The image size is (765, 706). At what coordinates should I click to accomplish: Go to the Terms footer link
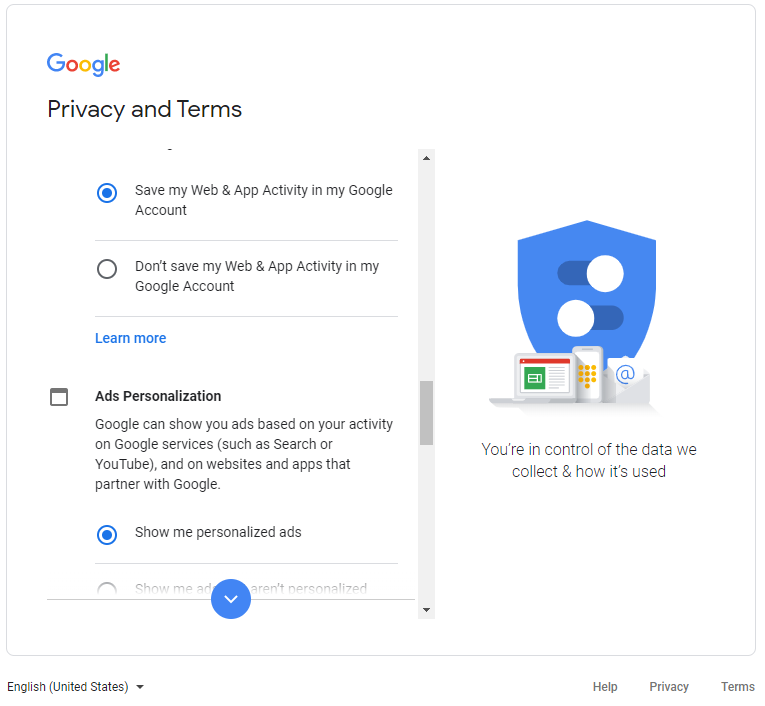click(x=738, y=686)
